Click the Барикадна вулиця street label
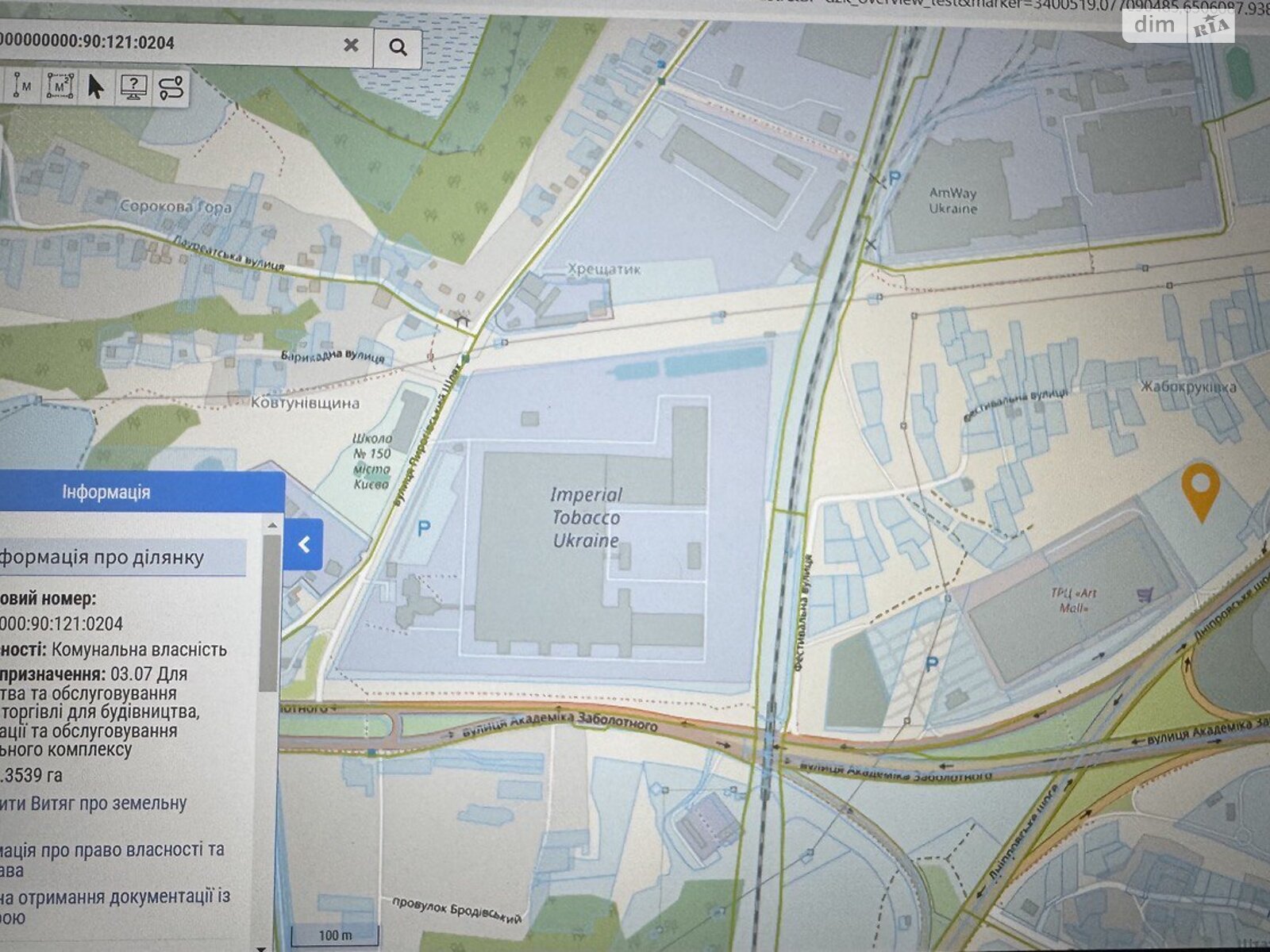1270x952 pixels. tap(333, 355)
